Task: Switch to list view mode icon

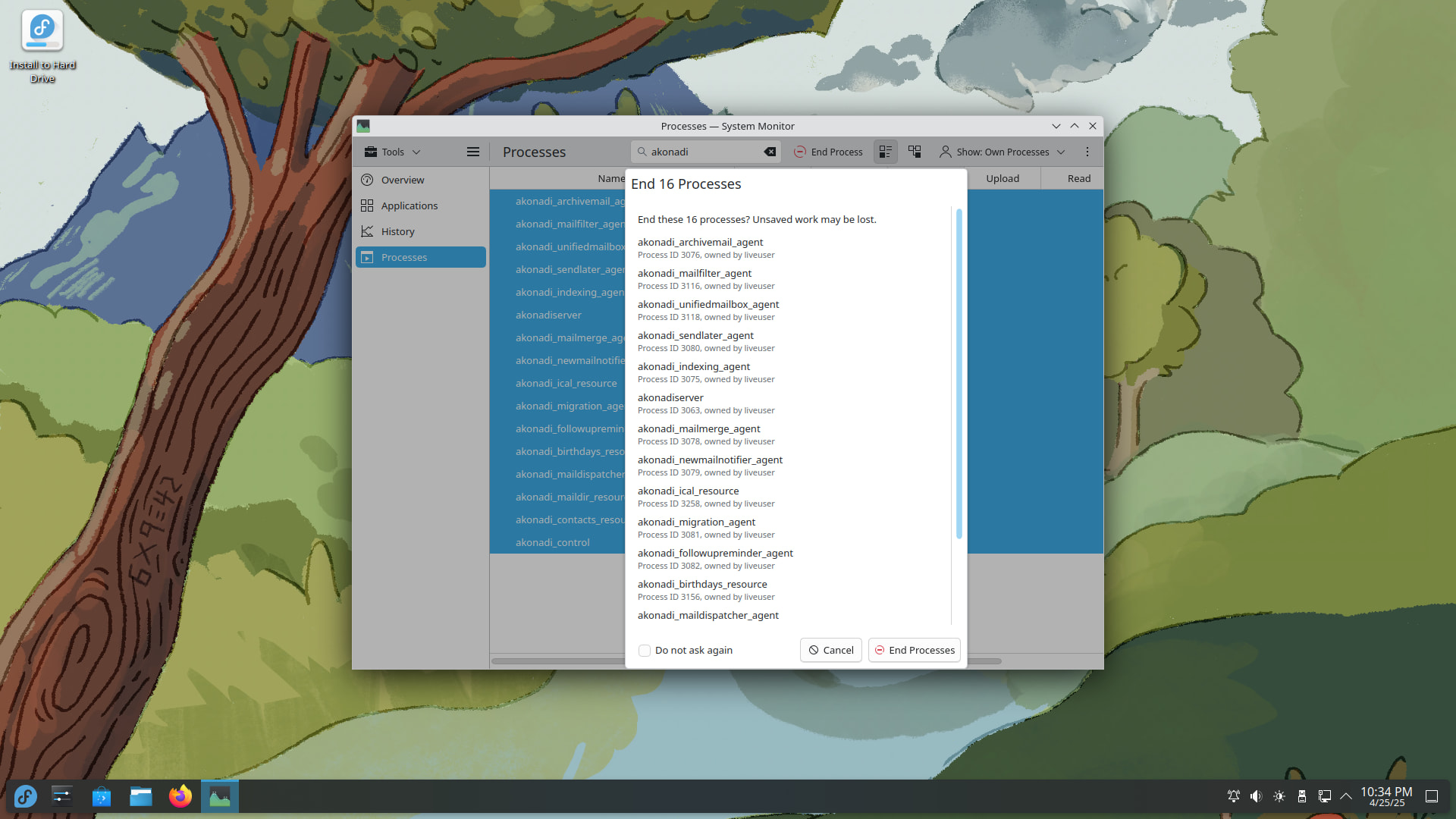Action: pyautogui.click(x=885, y=152)
